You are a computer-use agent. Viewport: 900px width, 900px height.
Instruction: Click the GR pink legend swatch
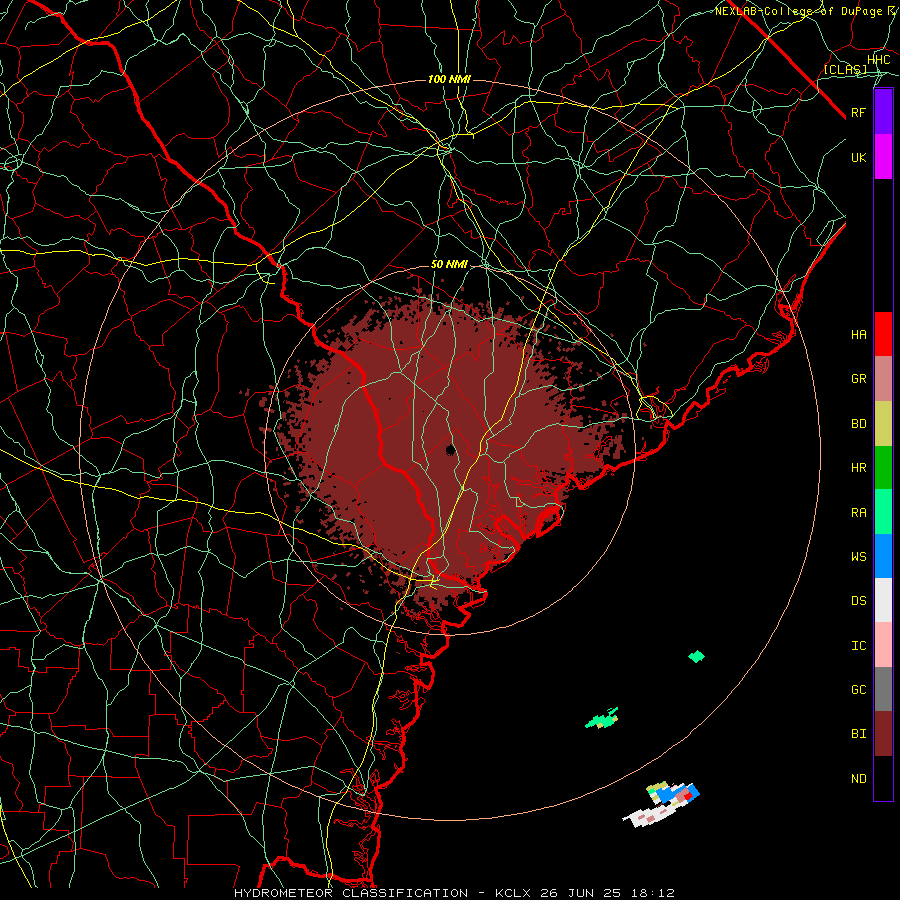tap(883, 379)
